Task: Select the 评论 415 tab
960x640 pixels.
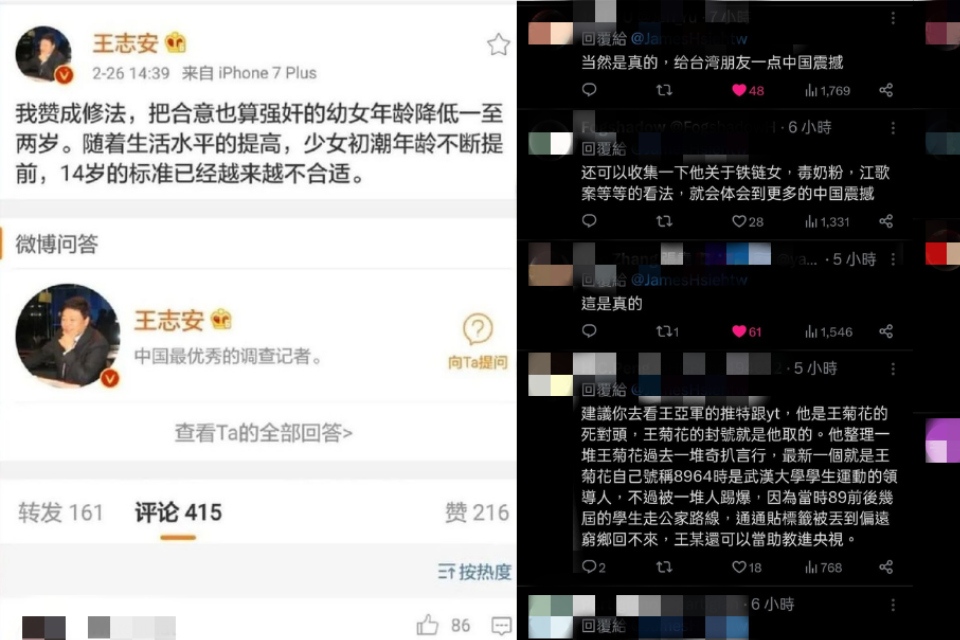Action: [x=178, y=512]
